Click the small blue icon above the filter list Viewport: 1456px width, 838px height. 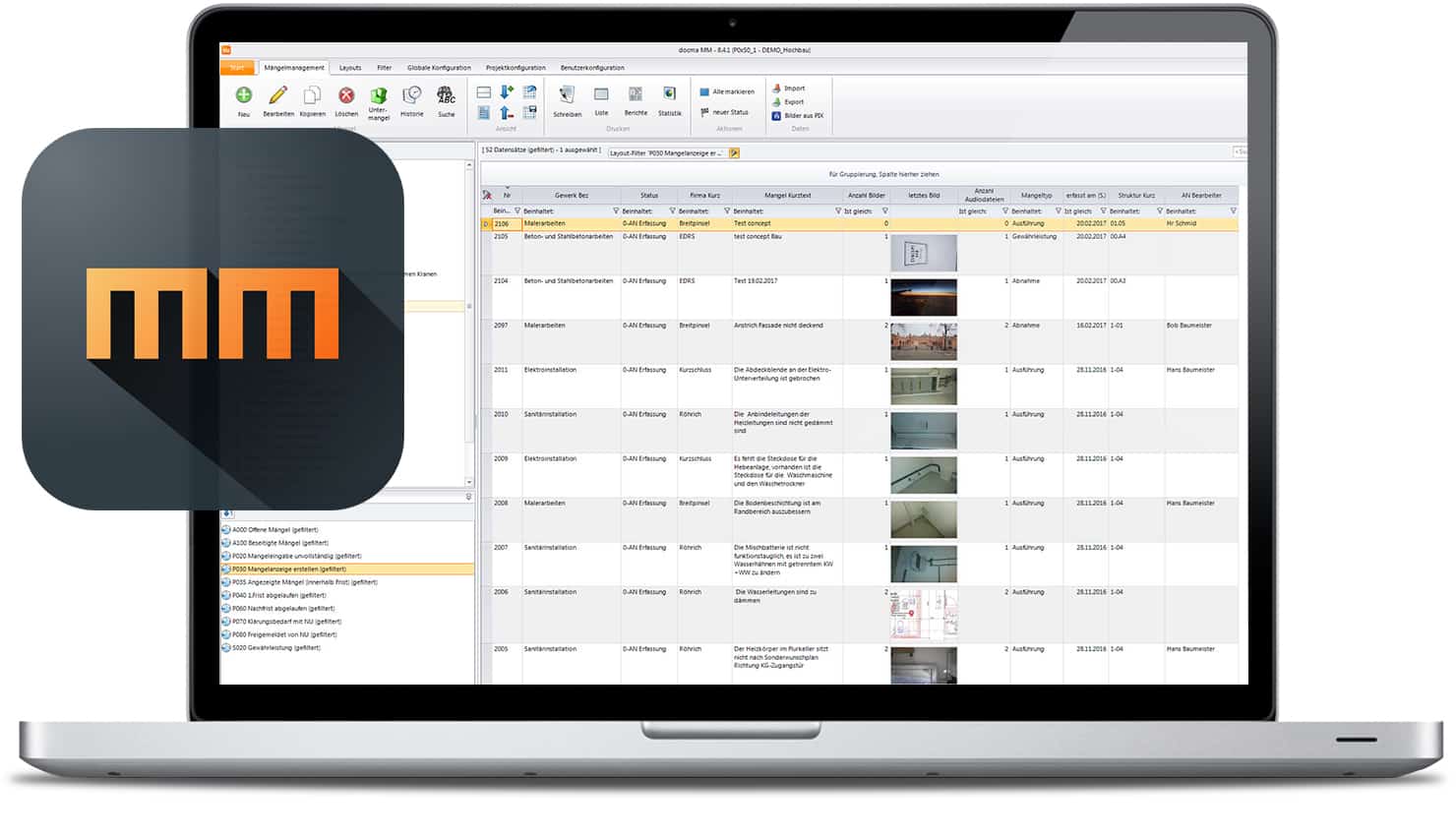point(227,513)
